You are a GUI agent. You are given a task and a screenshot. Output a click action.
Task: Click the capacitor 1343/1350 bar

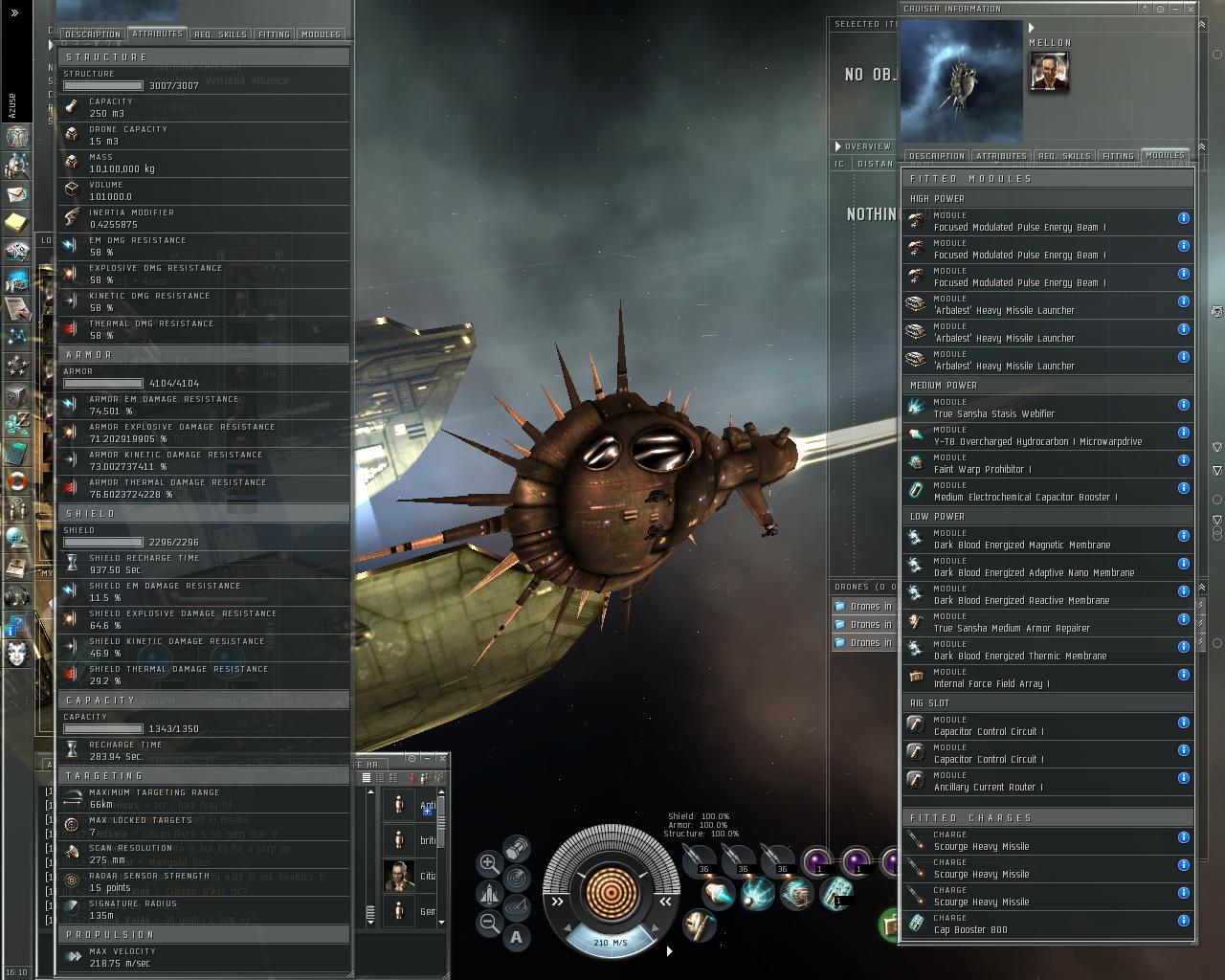103,729
